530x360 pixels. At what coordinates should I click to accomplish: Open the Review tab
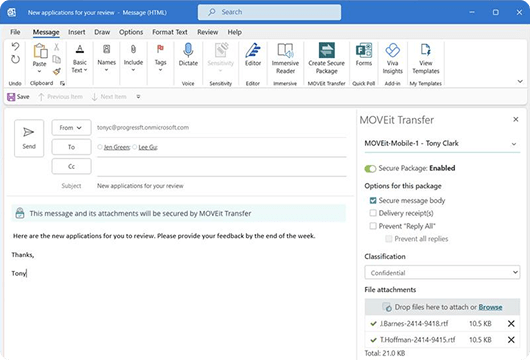tap(208, 32)
